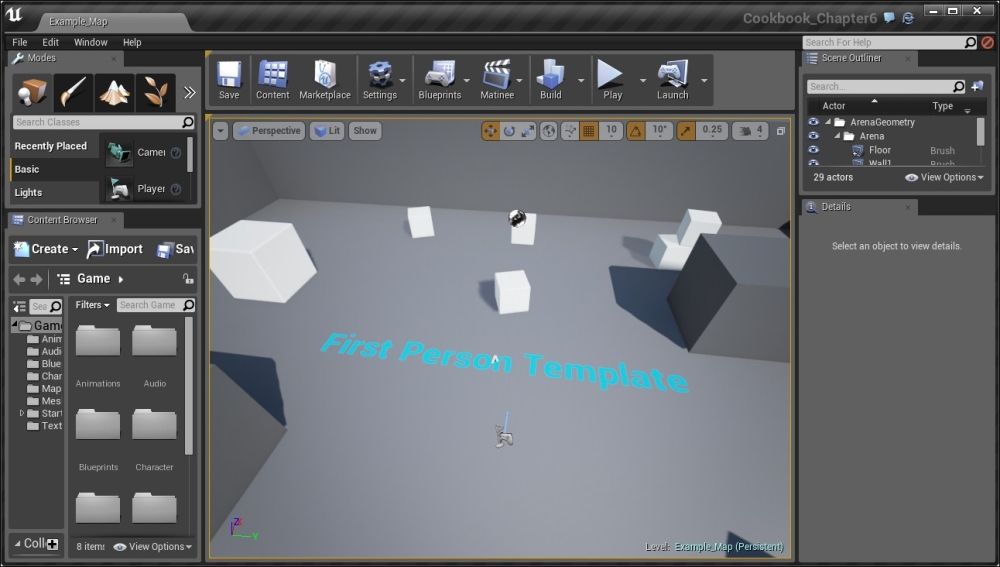1000x567 pixels.
Task: Open Launch options dropdown arrow
Action: click(x=704, y=80)
